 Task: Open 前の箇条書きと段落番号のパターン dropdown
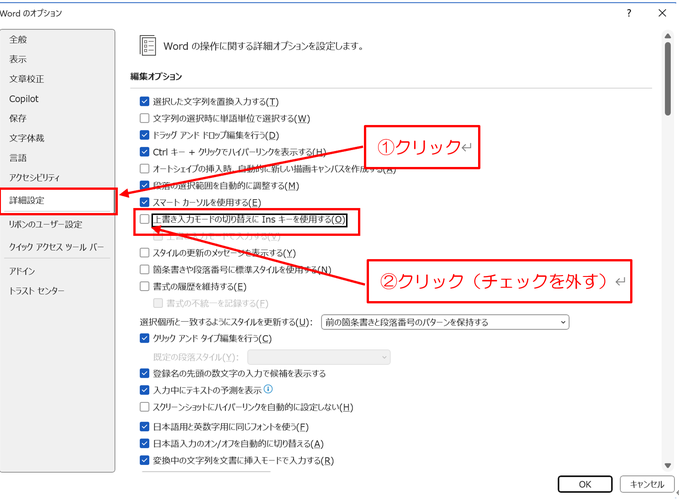(x=445, y=322)
